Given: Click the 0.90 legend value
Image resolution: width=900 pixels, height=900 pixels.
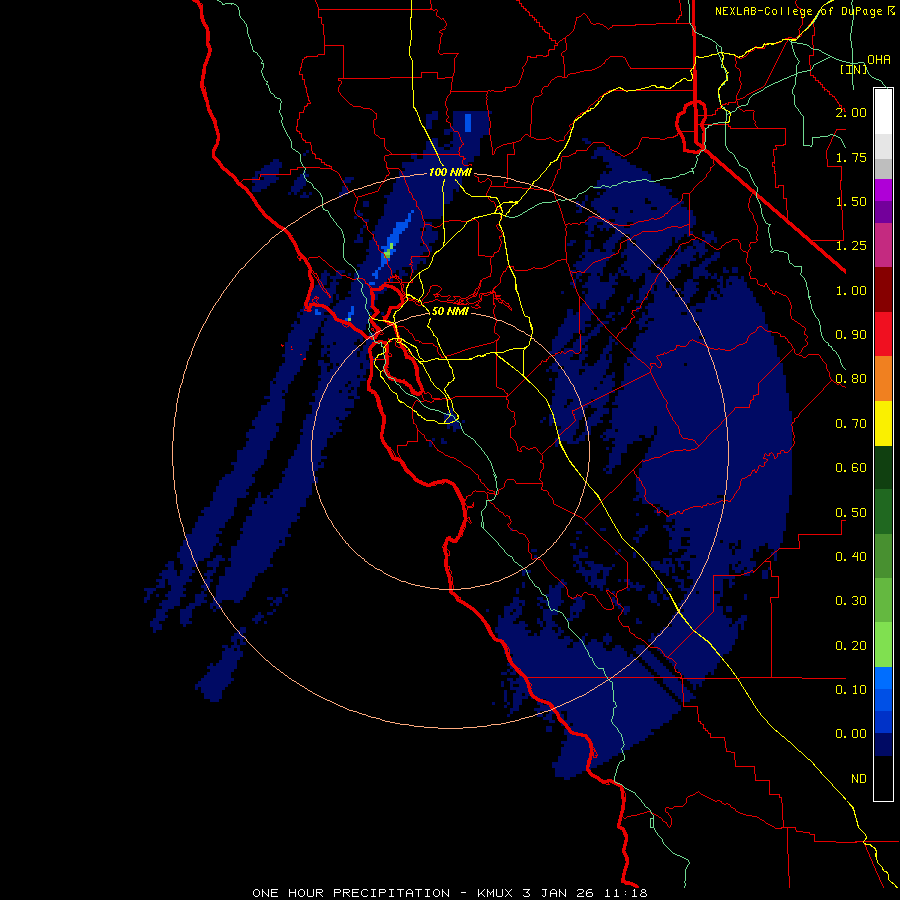Looking at the screenshot, I should 851,335.
